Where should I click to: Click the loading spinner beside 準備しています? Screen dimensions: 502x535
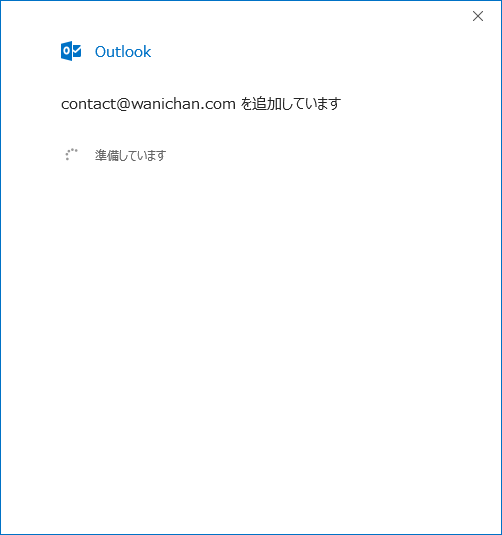[71, 155]
